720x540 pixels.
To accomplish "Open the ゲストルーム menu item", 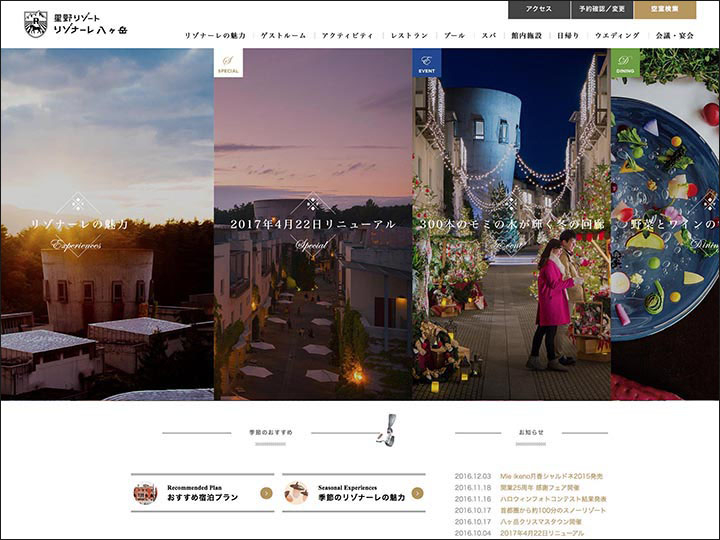I will coord(283,36).
